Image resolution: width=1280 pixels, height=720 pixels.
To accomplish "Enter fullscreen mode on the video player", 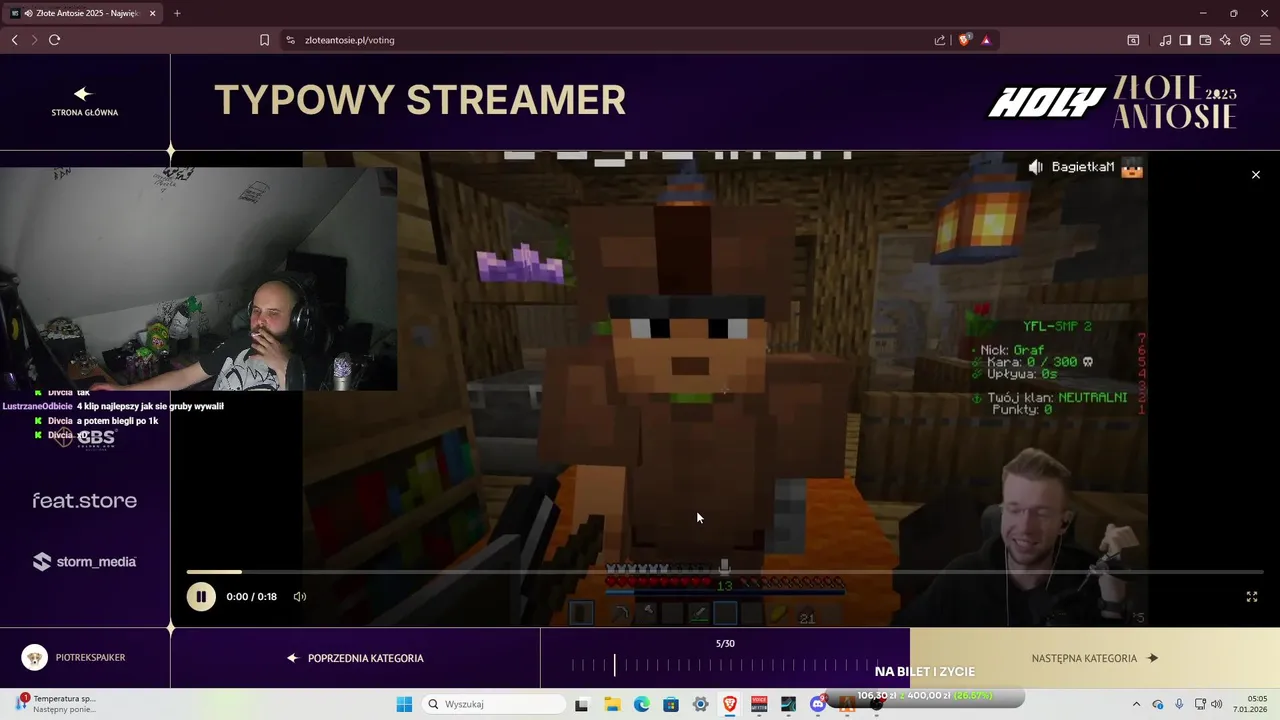I will click(x=1251, y=597).
